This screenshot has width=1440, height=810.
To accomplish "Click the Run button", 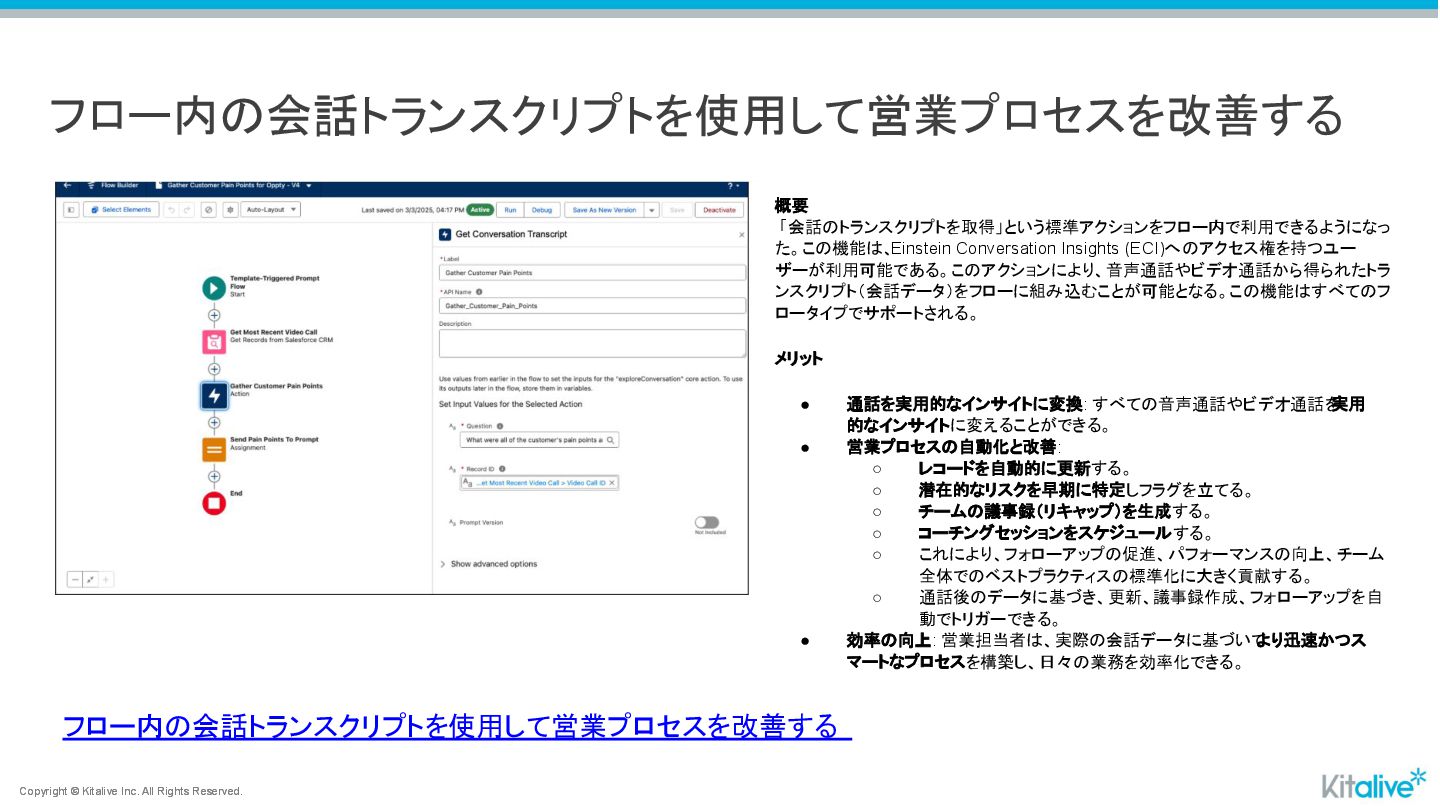I will [x=510, y=210].
